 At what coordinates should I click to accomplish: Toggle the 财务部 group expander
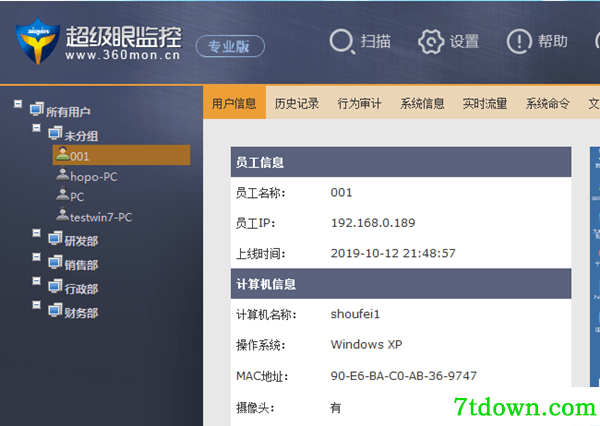click(36, 305)
